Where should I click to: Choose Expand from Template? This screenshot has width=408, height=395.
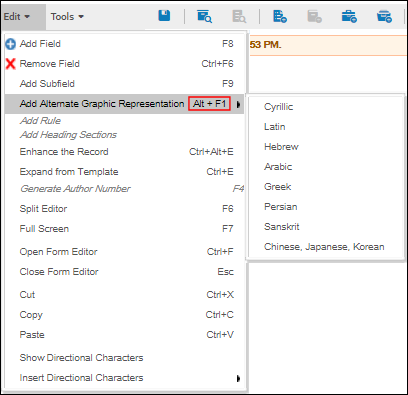125,172
